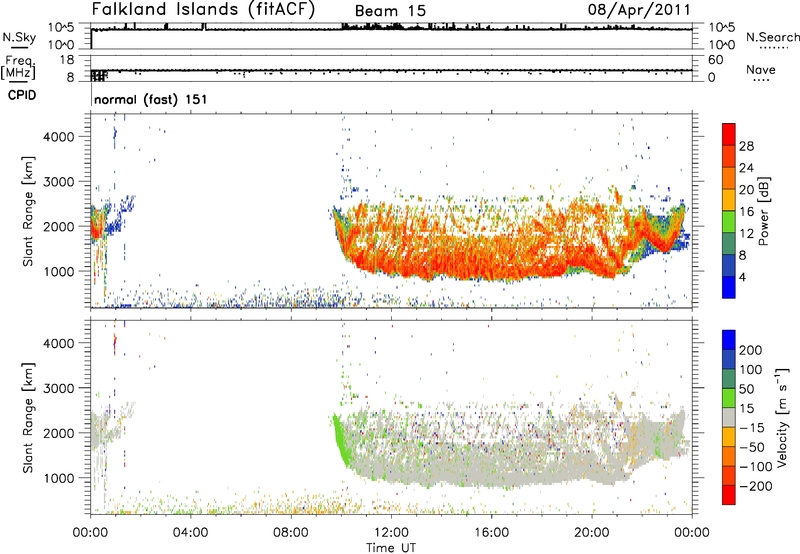The height and width of the screenshot is (554, 800).
Task: Select the '16:00' time axis label
Action: tap(491, 533)
